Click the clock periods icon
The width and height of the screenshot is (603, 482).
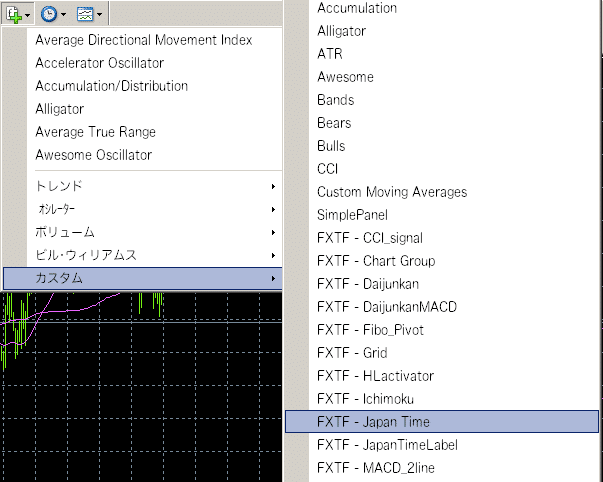point(49,14)
